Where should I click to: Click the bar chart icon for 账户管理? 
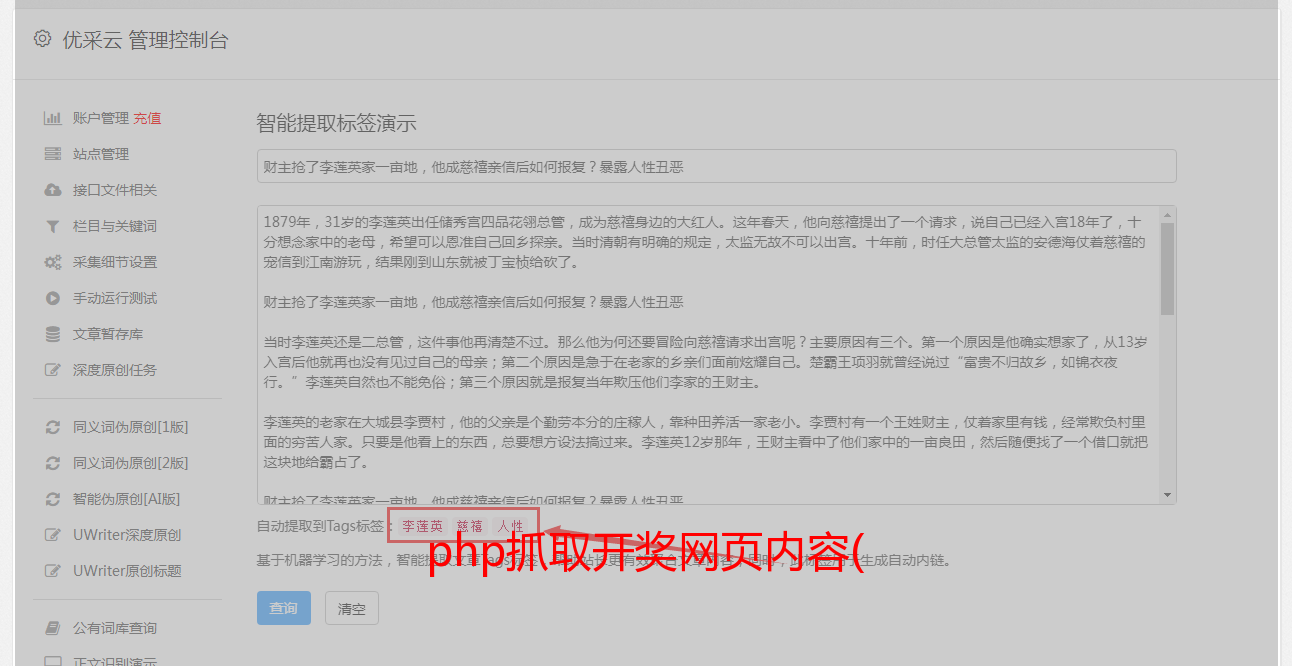53,118
